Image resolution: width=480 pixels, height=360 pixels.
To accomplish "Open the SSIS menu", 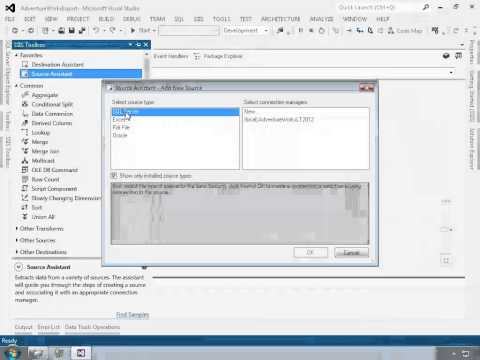I will pyautogui.click(x=199, y=19).
